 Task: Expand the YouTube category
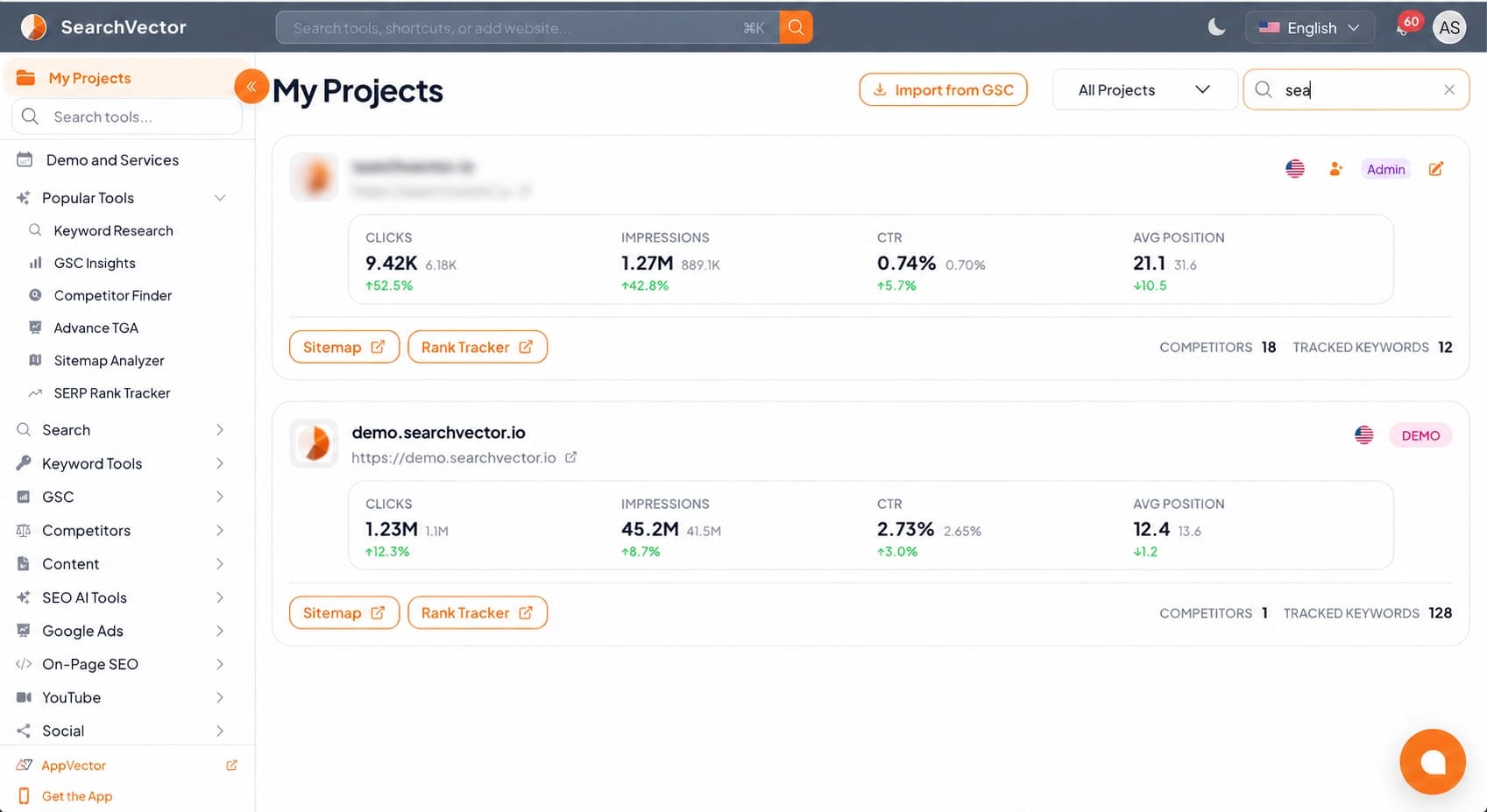click(121, 697)
